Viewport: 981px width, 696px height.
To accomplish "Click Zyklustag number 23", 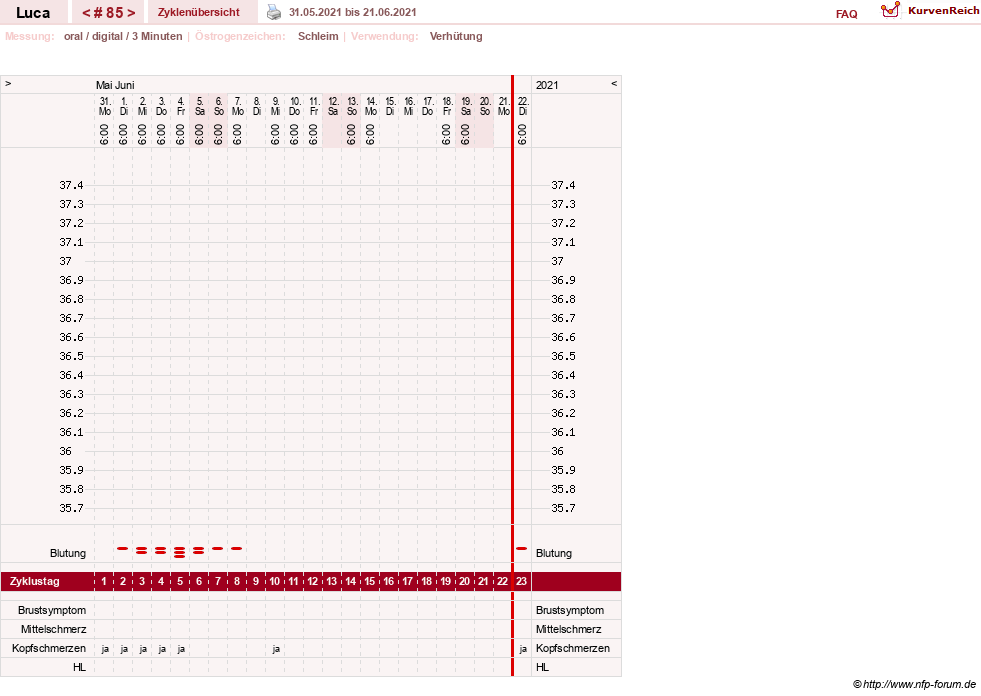I will 521,581.
